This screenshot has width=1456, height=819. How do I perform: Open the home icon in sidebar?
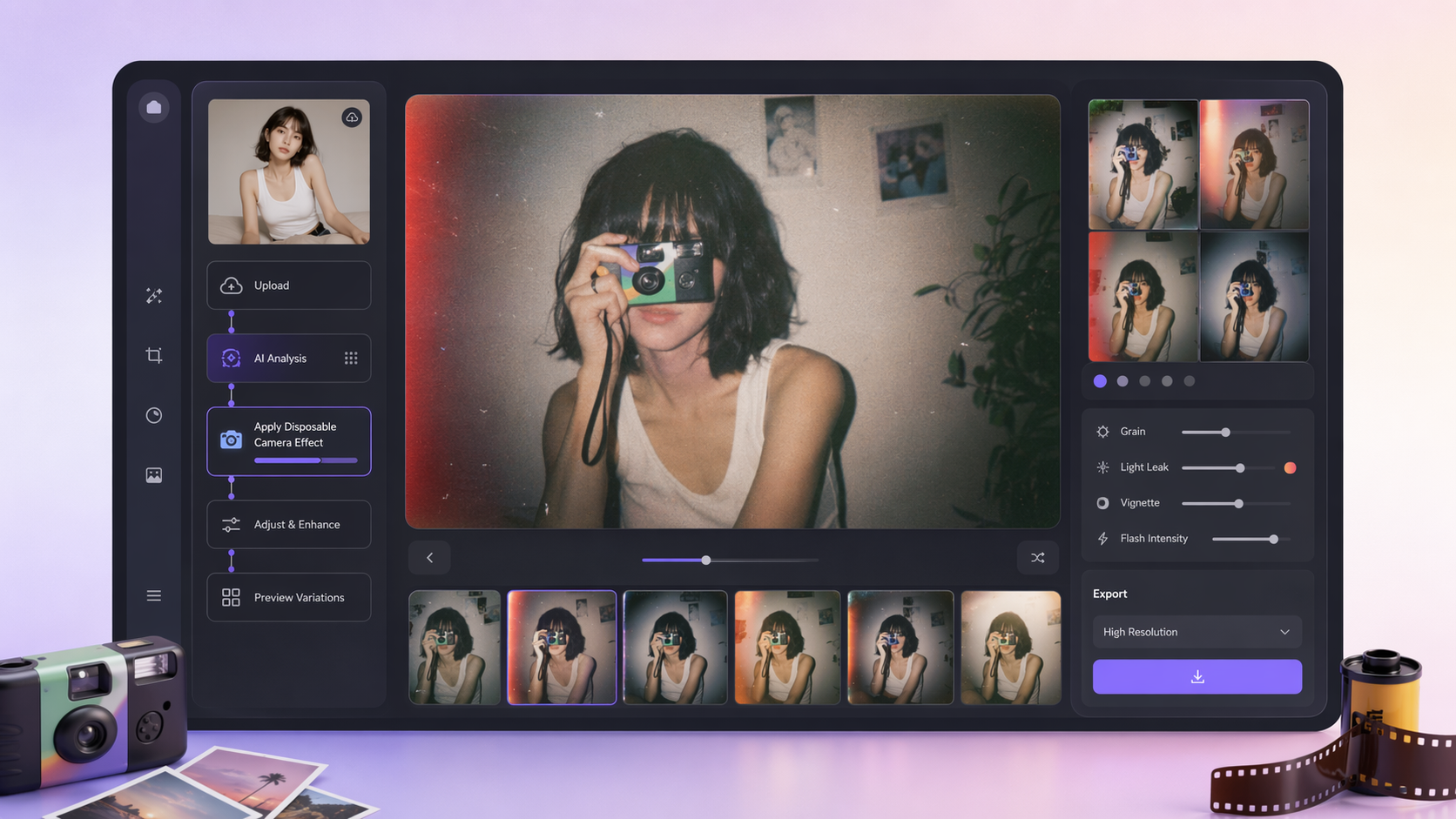coord(154,107)
